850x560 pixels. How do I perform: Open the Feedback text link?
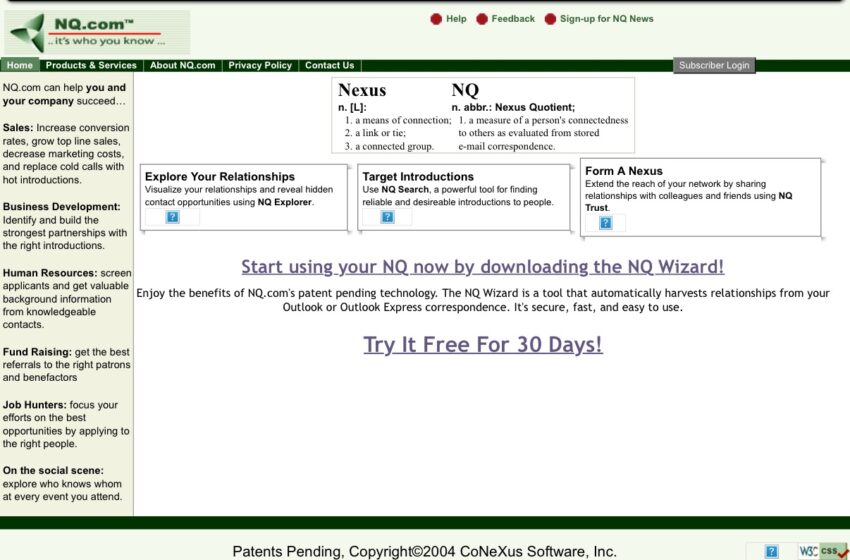coord(513,19)
